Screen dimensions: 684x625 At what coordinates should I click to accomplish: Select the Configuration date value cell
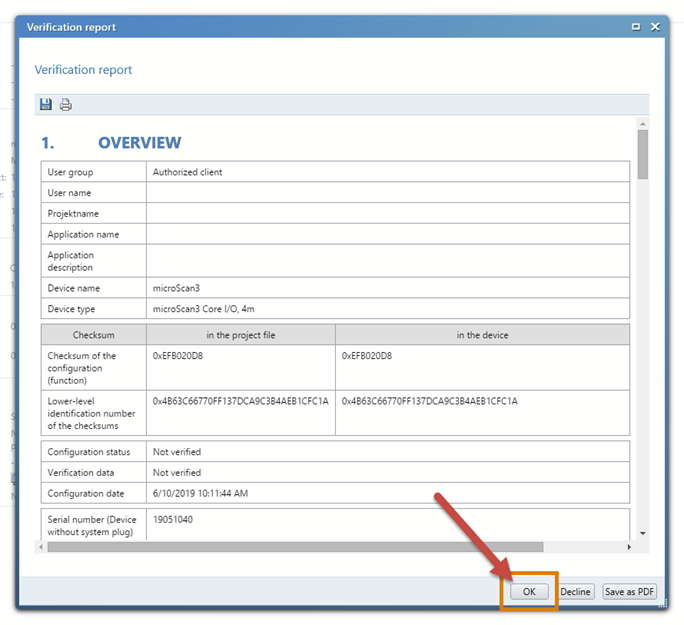202,493
